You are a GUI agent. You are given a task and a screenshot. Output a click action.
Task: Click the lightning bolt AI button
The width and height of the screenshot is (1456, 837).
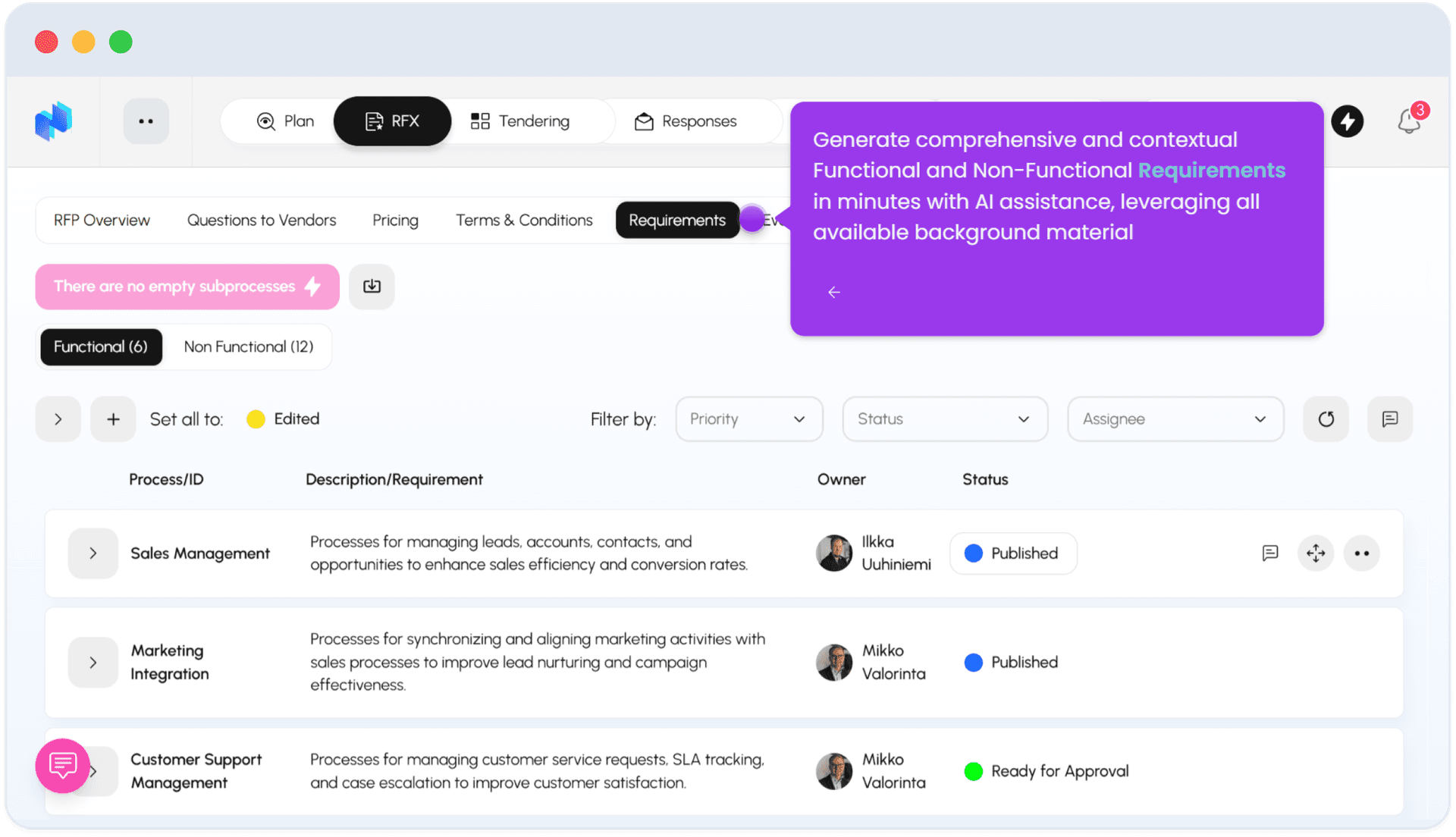pos(1348,121)
